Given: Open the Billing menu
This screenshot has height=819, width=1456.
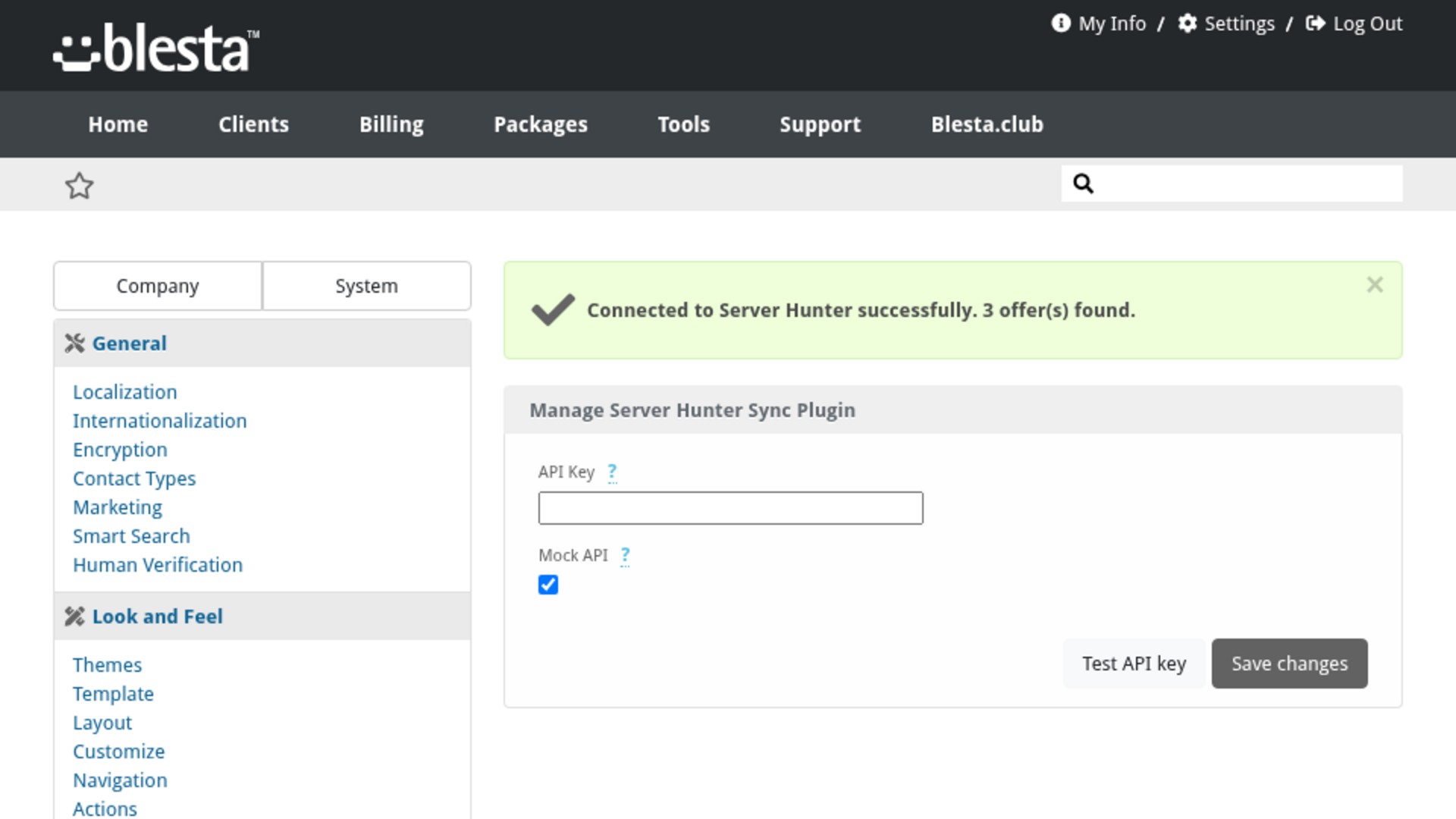Looking at the screenshot, I should [391, 124].
